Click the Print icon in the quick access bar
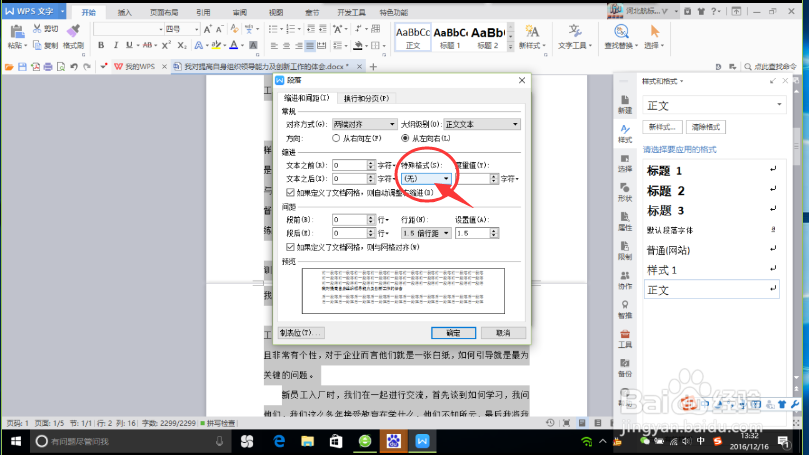The image size is (809, 455). tap(48, 67)
